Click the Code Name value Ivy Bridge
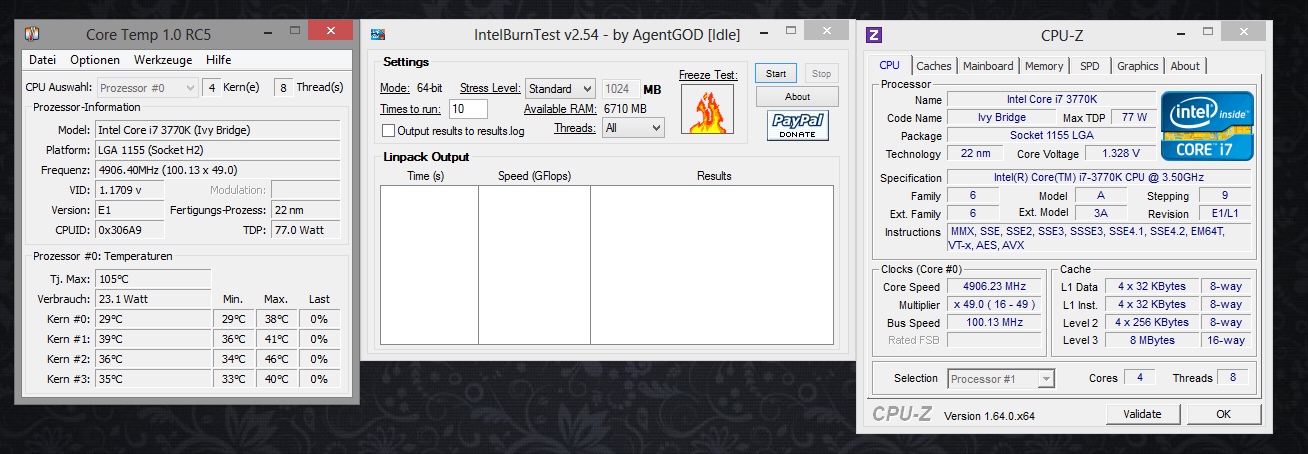The height and width of the screenshot is (454, 1308). pos(1000,118)
